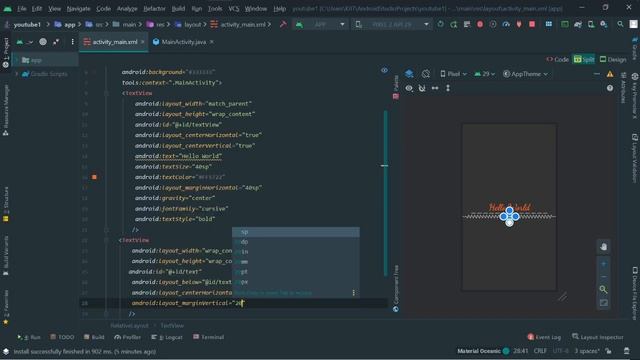
Task: Click the scroll-from-source target icon in Project panel
Action: click(43, 42)
